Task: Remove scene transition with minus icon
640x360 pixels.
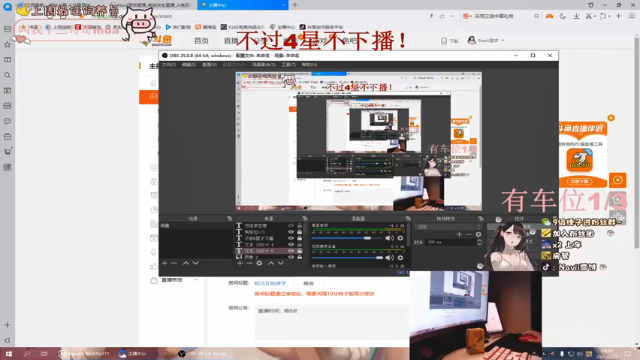Action: 469,234
